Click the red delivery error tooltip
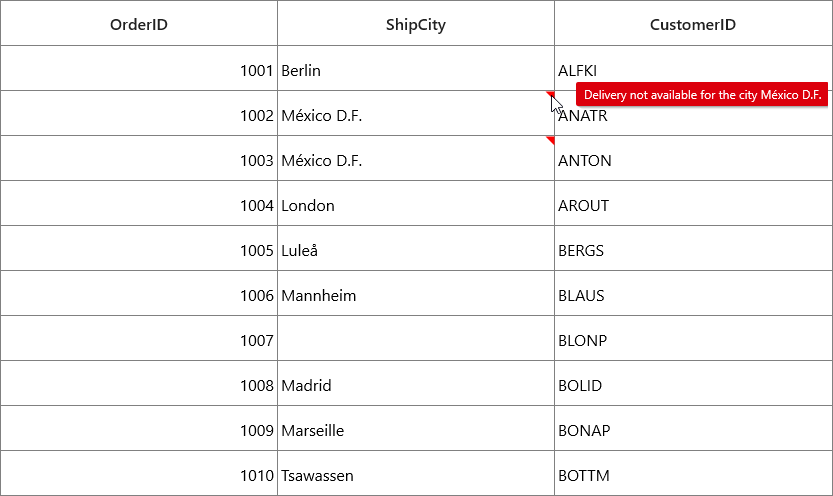Screen dimensions: 833x496 pos(702,95)
